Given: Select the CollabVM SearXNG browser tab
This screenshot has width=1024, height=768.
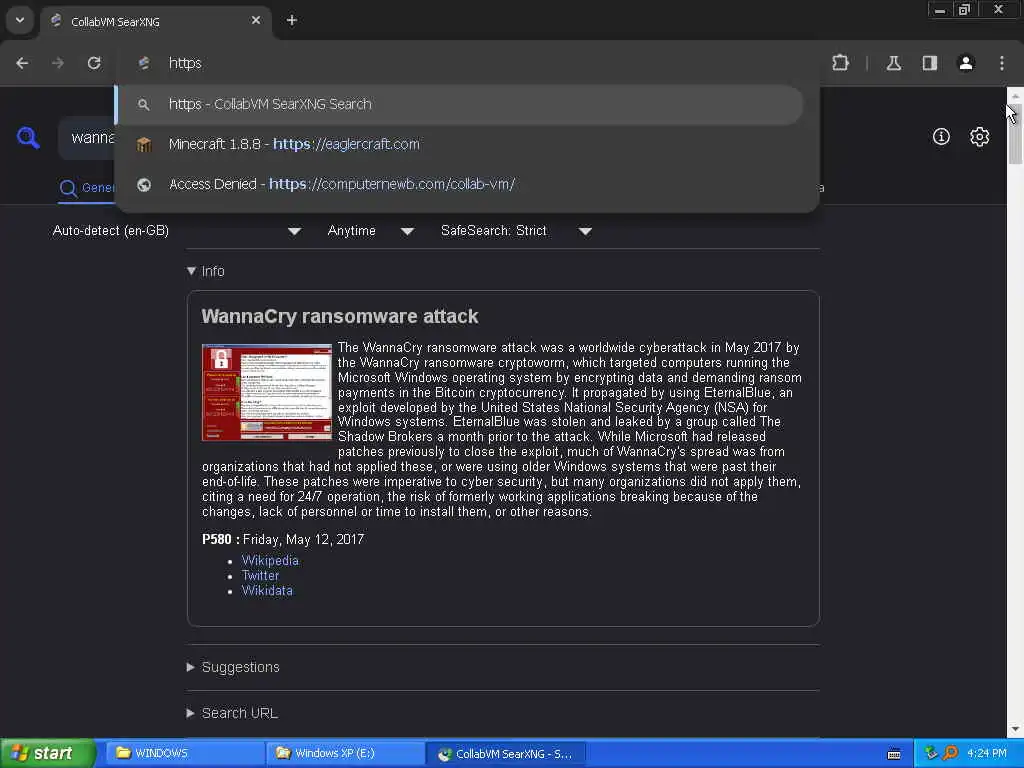Looking at the screenshot, I should [x=156, y=22].
